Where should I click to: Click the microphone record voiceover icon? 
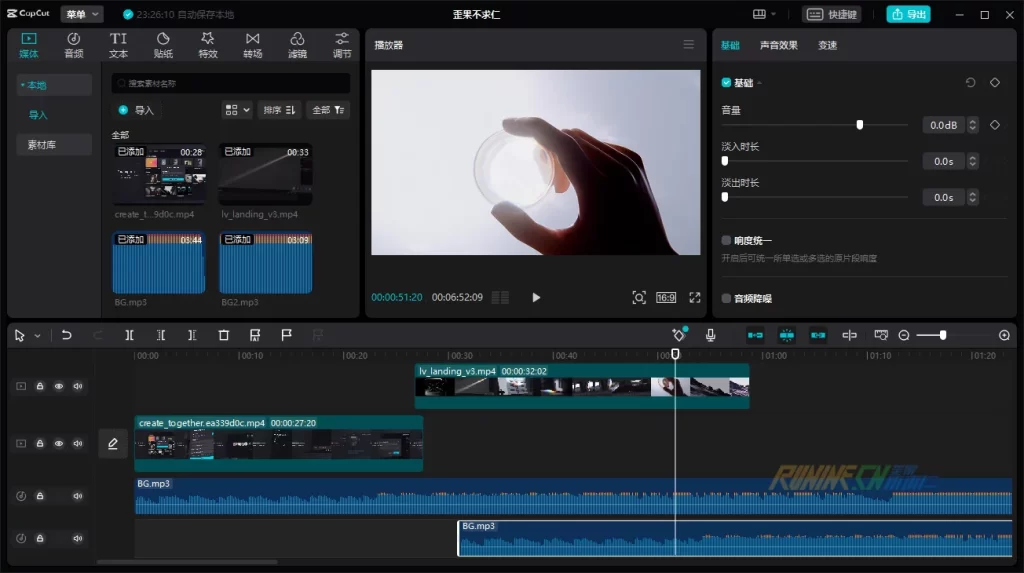710,336
